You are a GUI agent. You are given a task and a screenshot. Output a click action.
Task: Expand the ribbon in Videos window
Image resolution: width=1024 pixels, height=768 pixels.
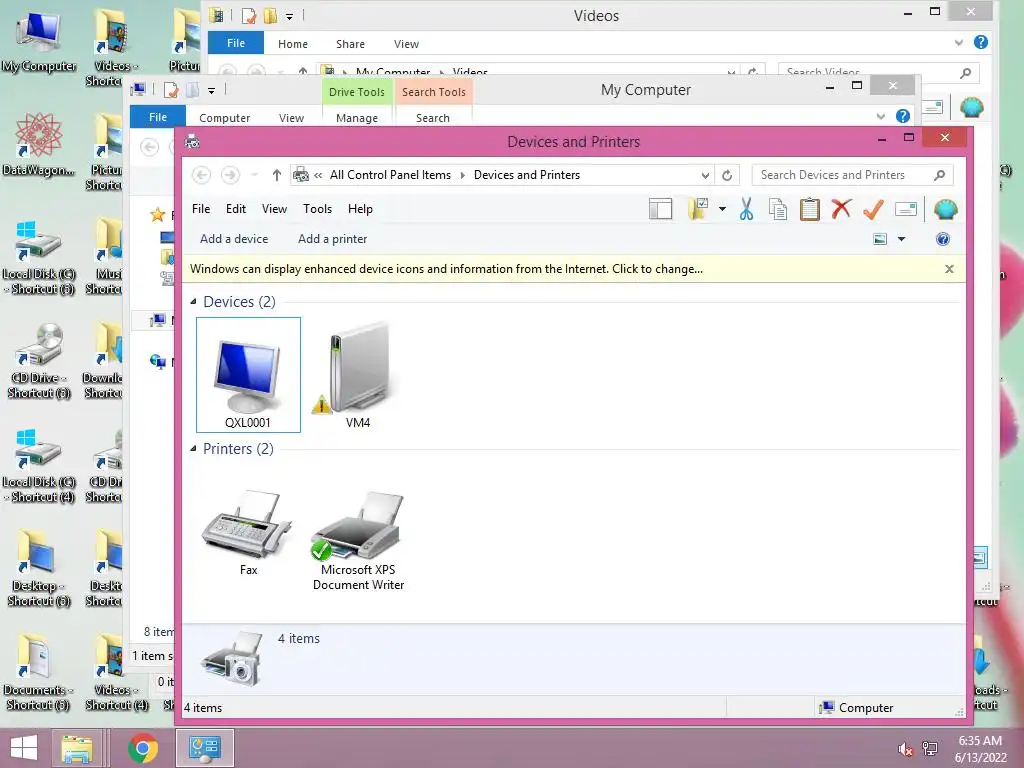point(958,43)
